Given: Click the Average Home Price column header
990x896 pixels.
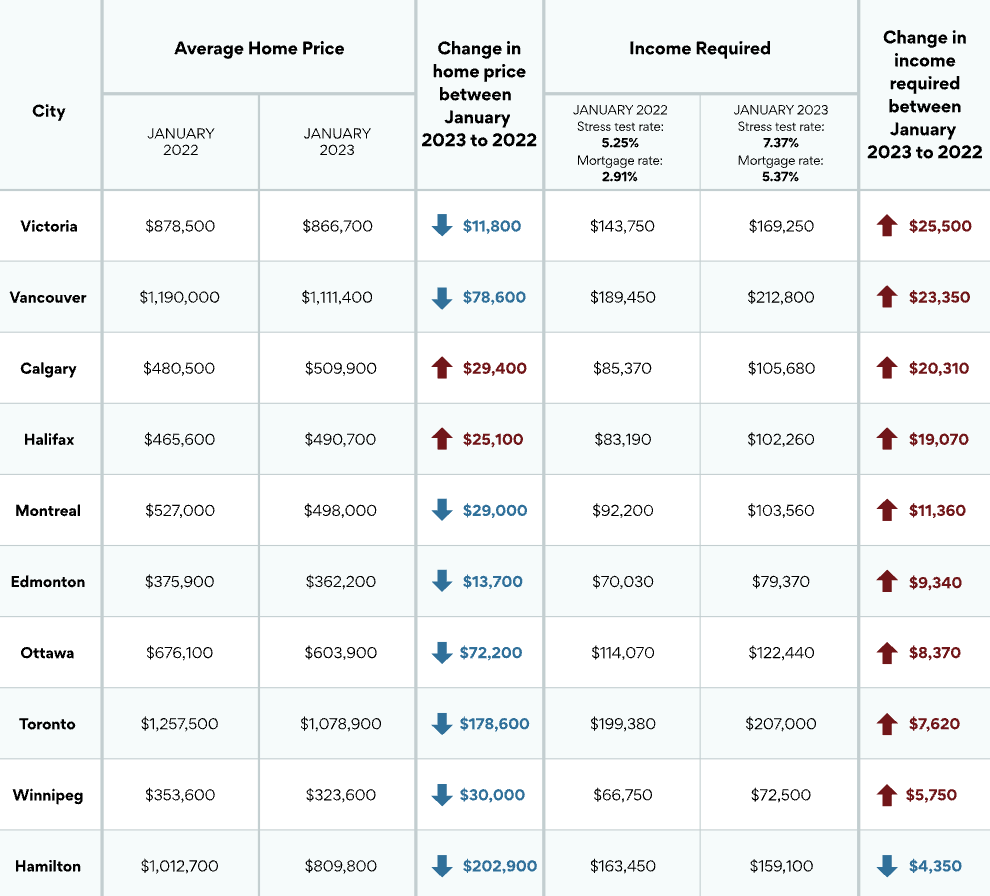Looking at the screenshot, I should [x=259, y=48].
